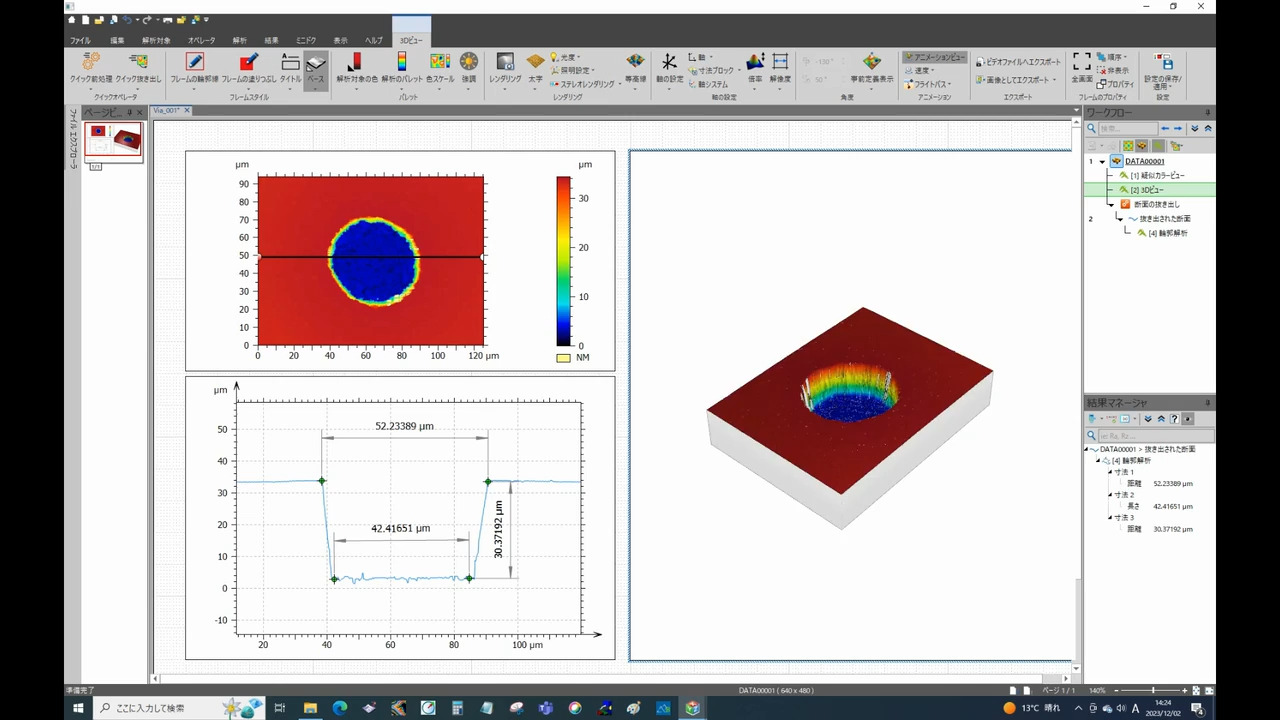Screen dimensions: 1280x720
Task: Click the workflow search input field
Action: [x=1128, y=129]
